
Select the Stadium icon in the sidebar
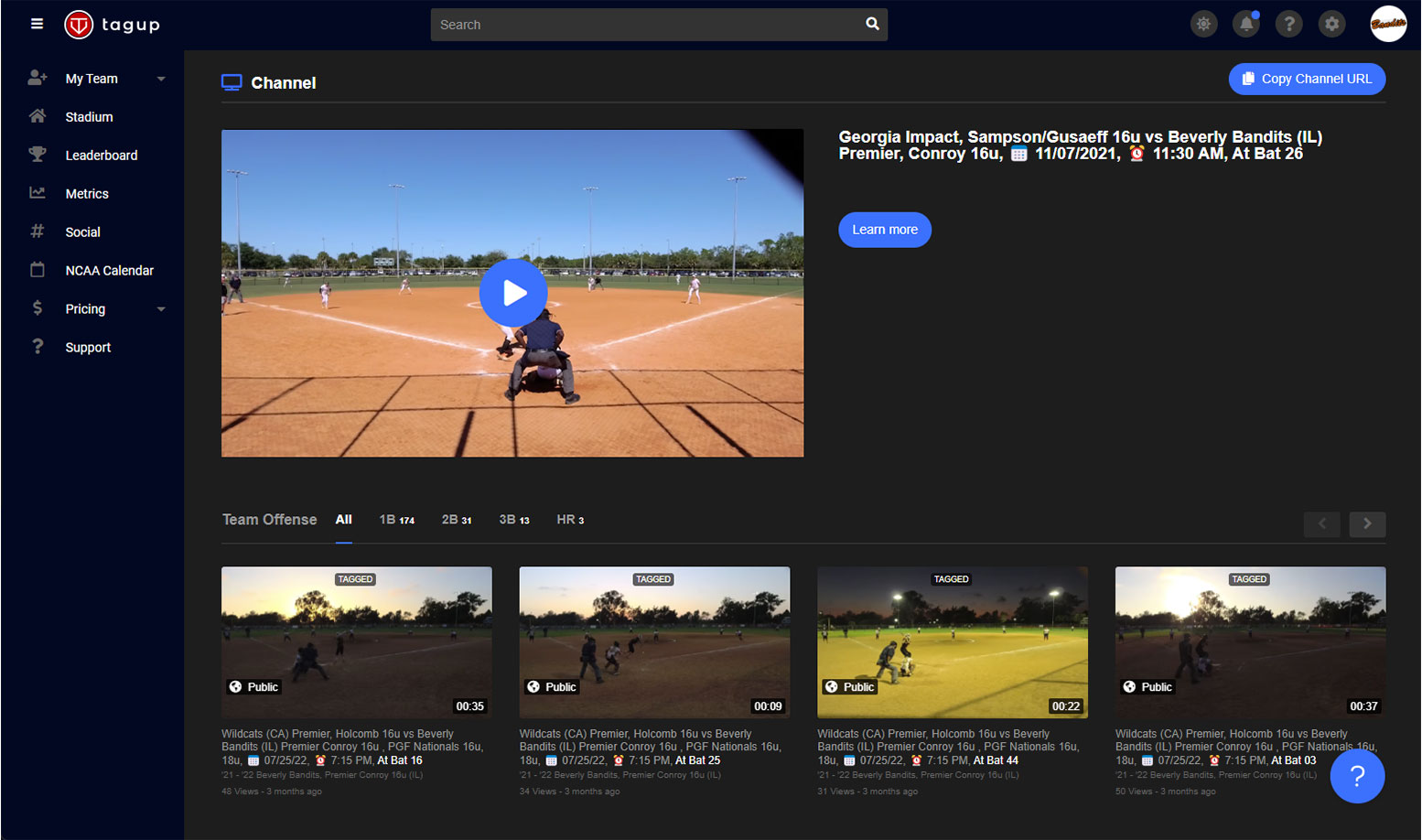(37, 116)
